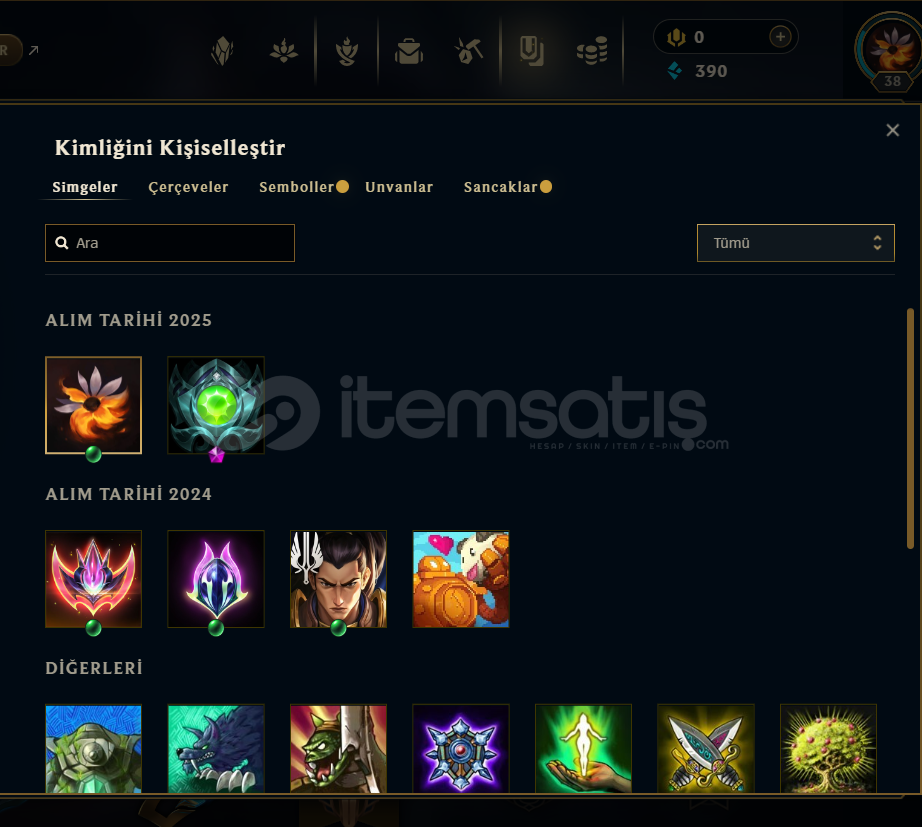
Task: Choose the pixel Blitzcrank and Poro icon
Action: [x=461, y=579]
